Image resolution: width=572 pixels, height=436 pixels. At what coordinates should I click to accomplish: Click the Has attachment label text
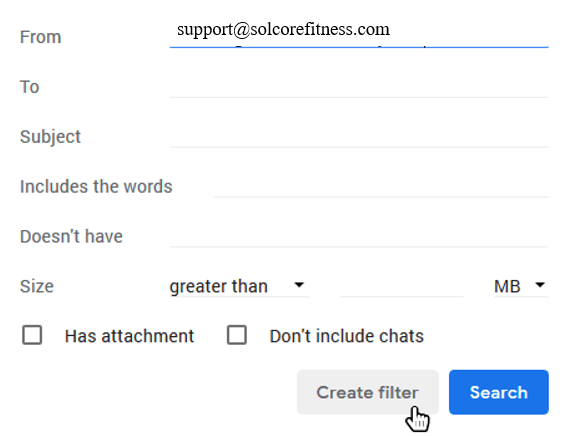[129, 336]
